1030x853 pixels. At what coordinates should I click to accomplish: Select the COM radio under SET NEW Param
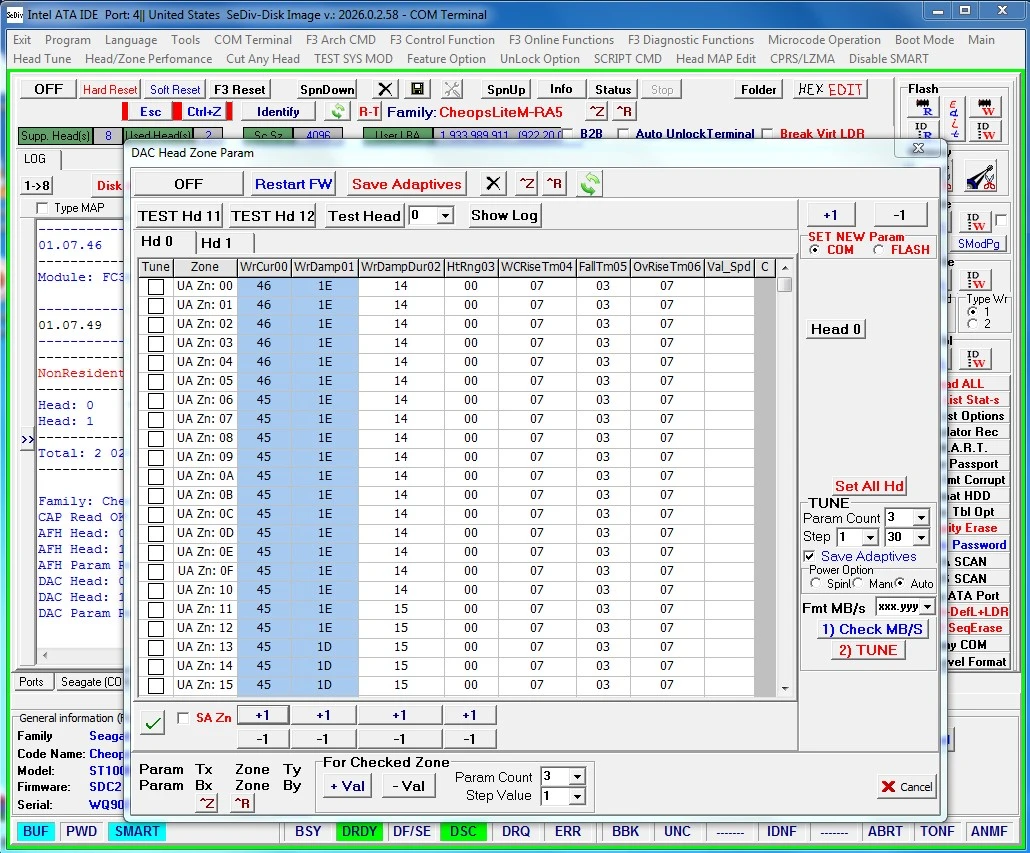pyautogui.click(x=815, y=250)
